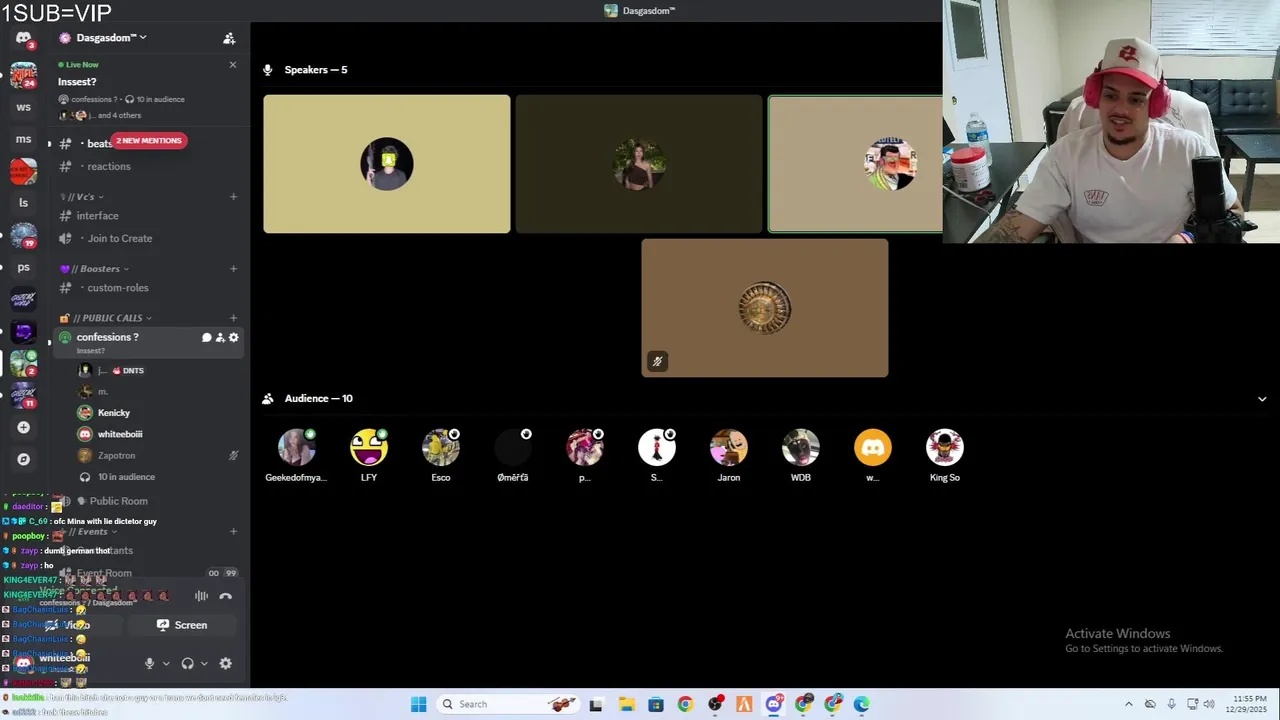Add a channel to Boosters category
The width and height of the screenshot is (1280, 720).
click(x=233, y=268)
